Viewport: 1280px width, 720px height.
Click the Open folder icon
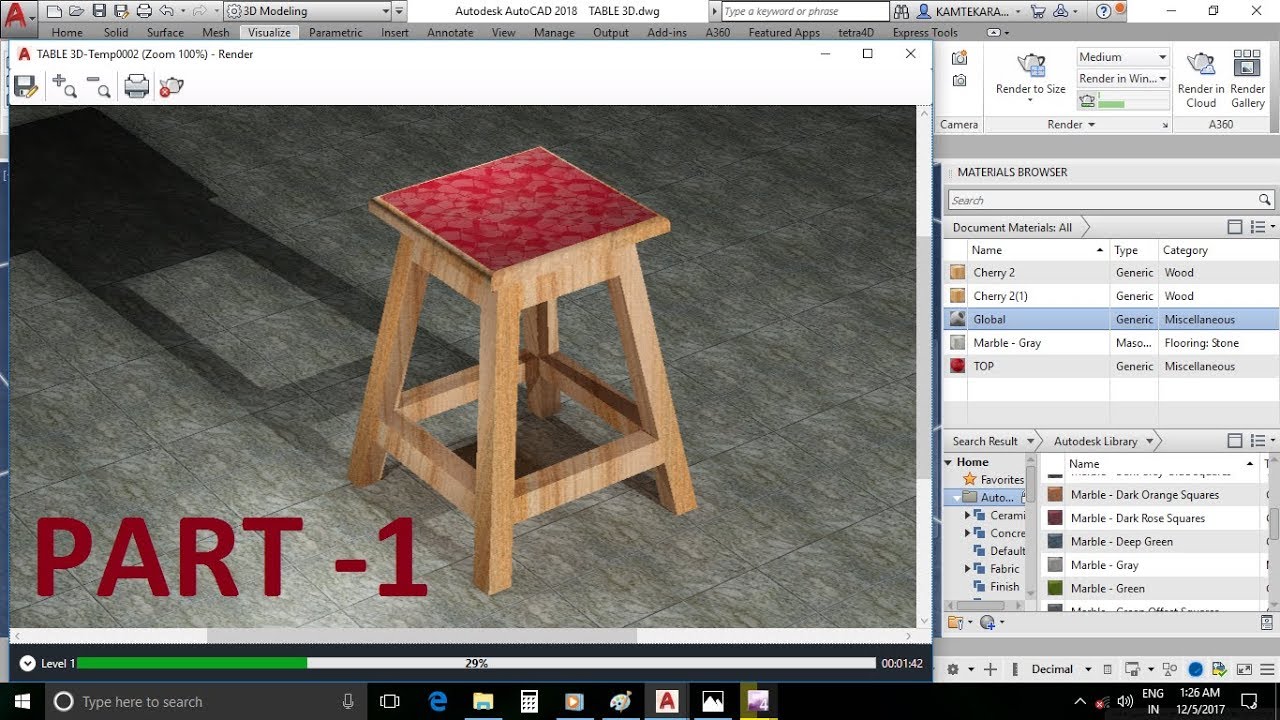point(76,11)
